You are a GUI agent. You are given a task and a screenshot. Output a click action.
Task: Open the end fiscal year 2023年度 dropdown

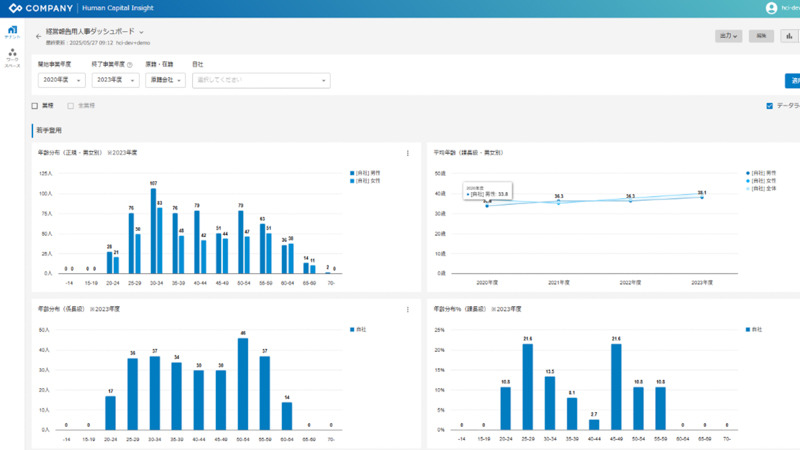(x=115, y=80)
